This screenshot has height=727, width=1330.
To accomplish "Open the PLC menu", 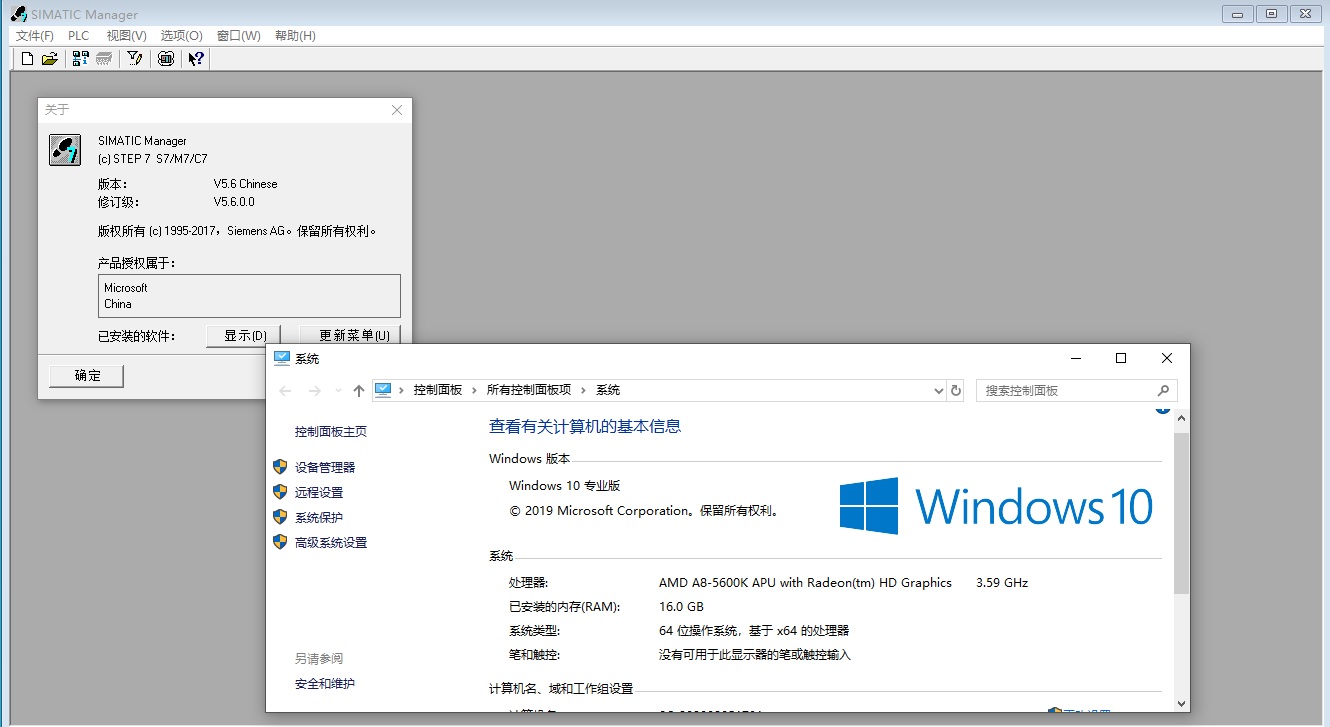I will point(79,36).
